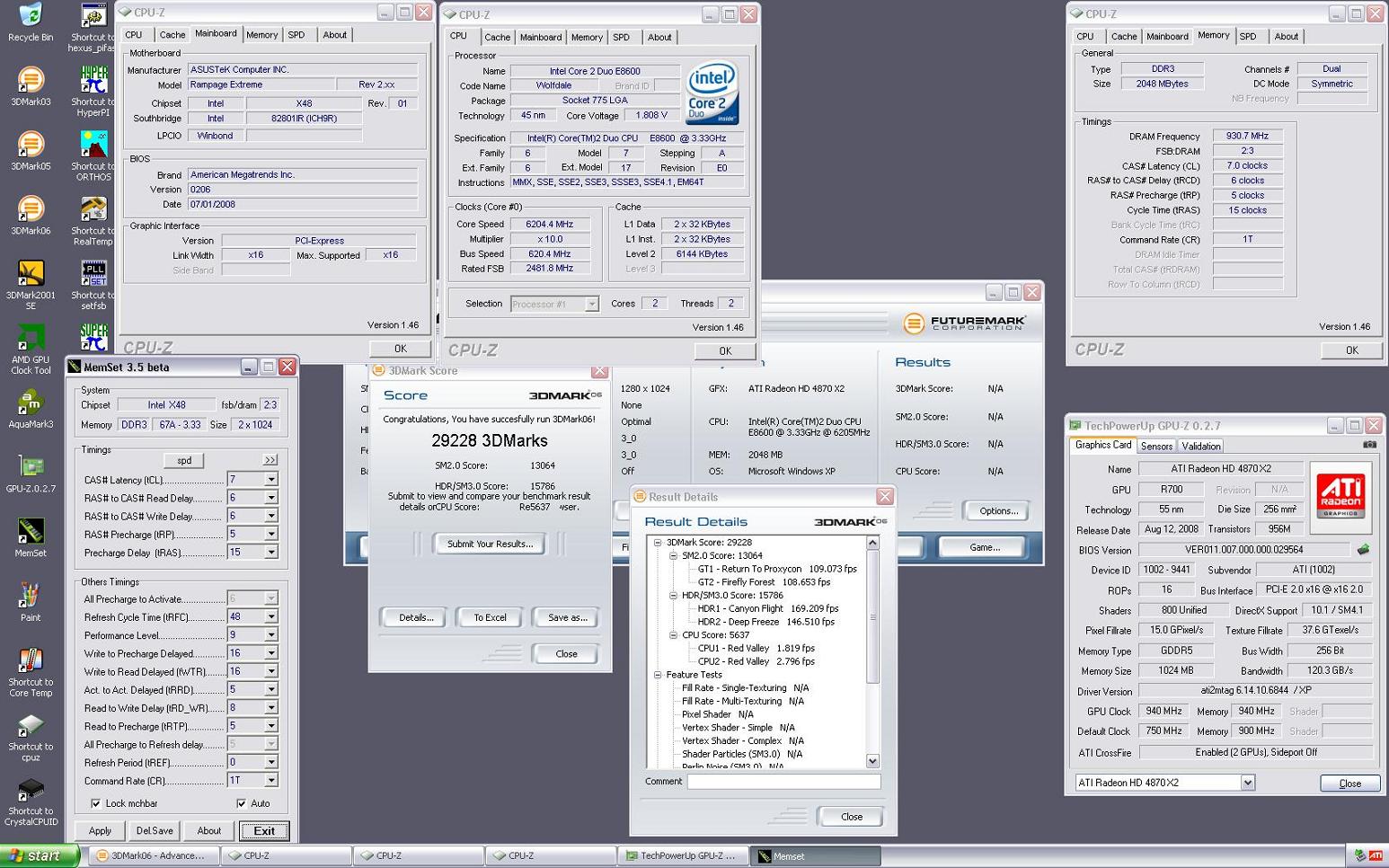Open Shortcut to RealTemp icon
The image size is (1389, 868).
[93, 221]
